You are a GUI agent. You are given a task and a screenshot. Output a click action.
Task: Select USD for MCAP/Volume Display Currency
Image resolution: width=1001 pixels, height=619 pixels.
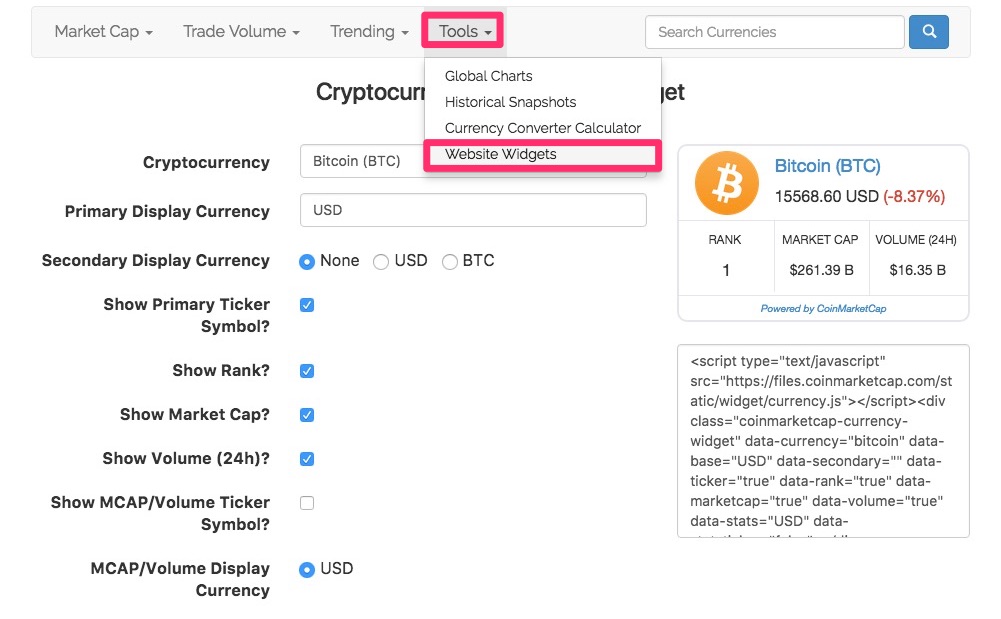point(307,569)
